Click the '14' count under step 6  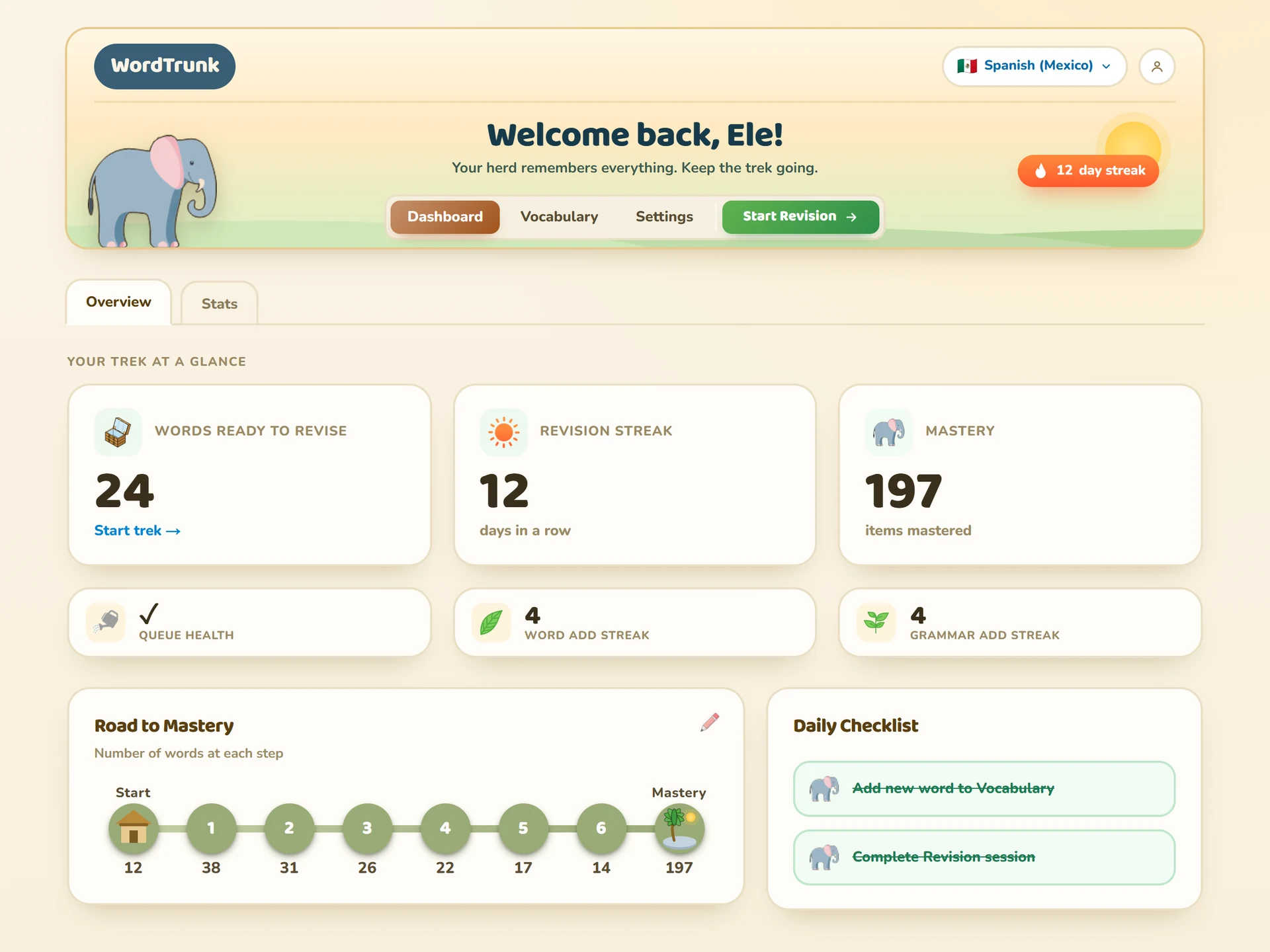click(601, 868)
